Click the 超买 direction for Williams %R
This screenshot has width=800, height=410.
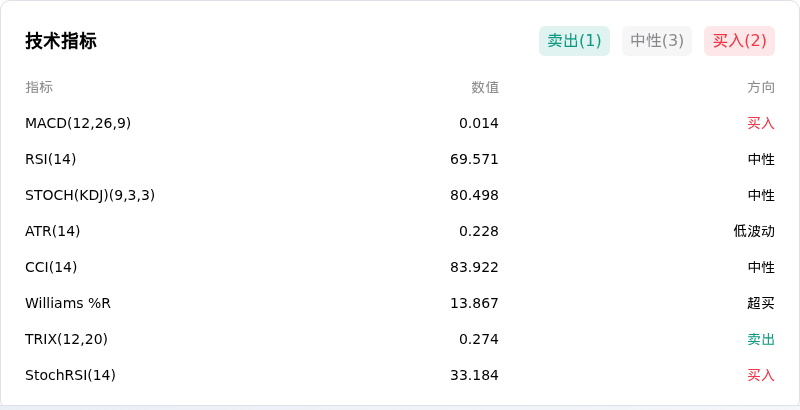(x=761, y=303)
